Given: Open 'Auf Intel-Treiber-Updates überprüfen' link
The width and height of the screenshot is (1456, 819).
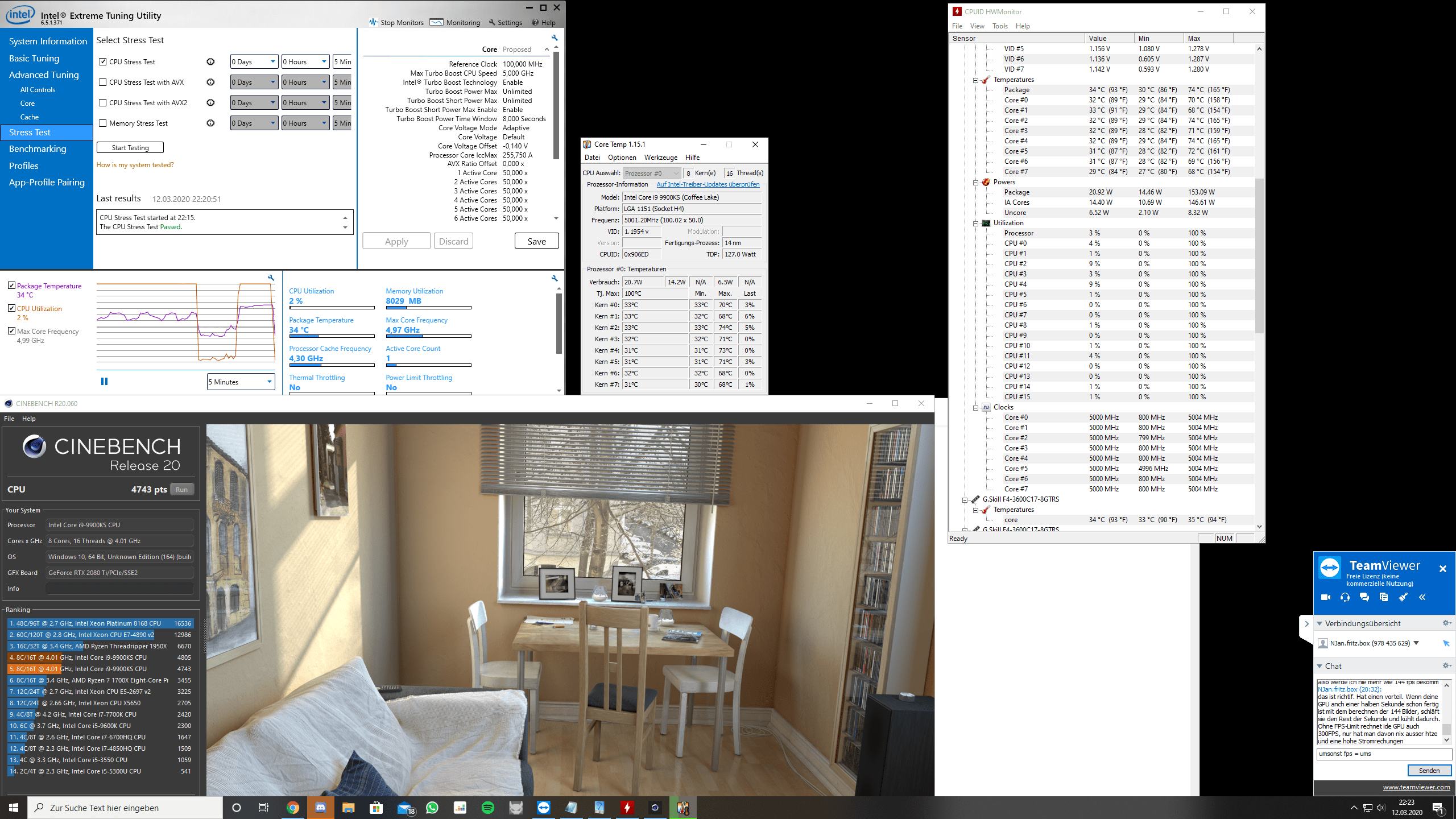Looking at the screenshot, I should pos(708,184).
